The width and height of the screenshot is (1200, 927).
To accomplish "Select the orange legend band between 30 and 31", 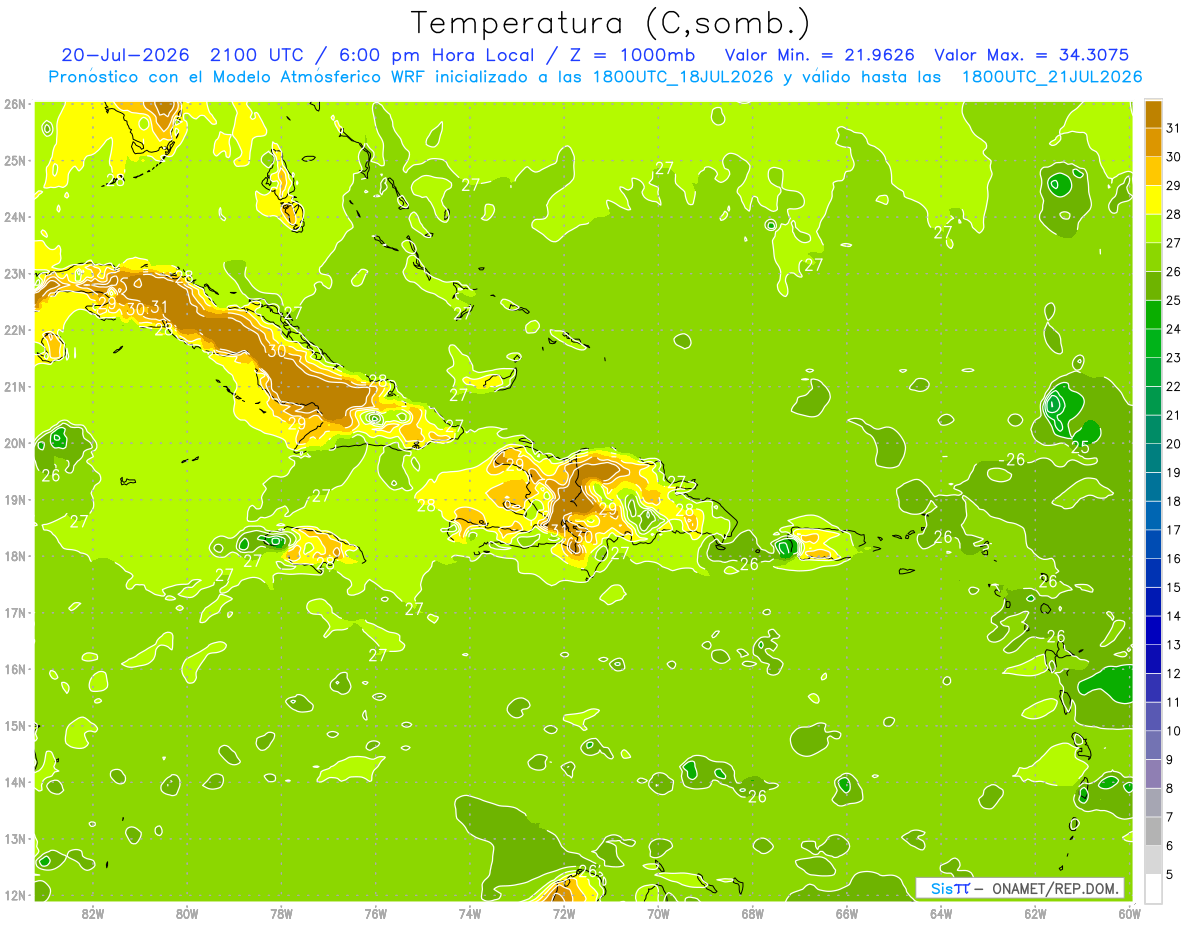I will 1153,141.
